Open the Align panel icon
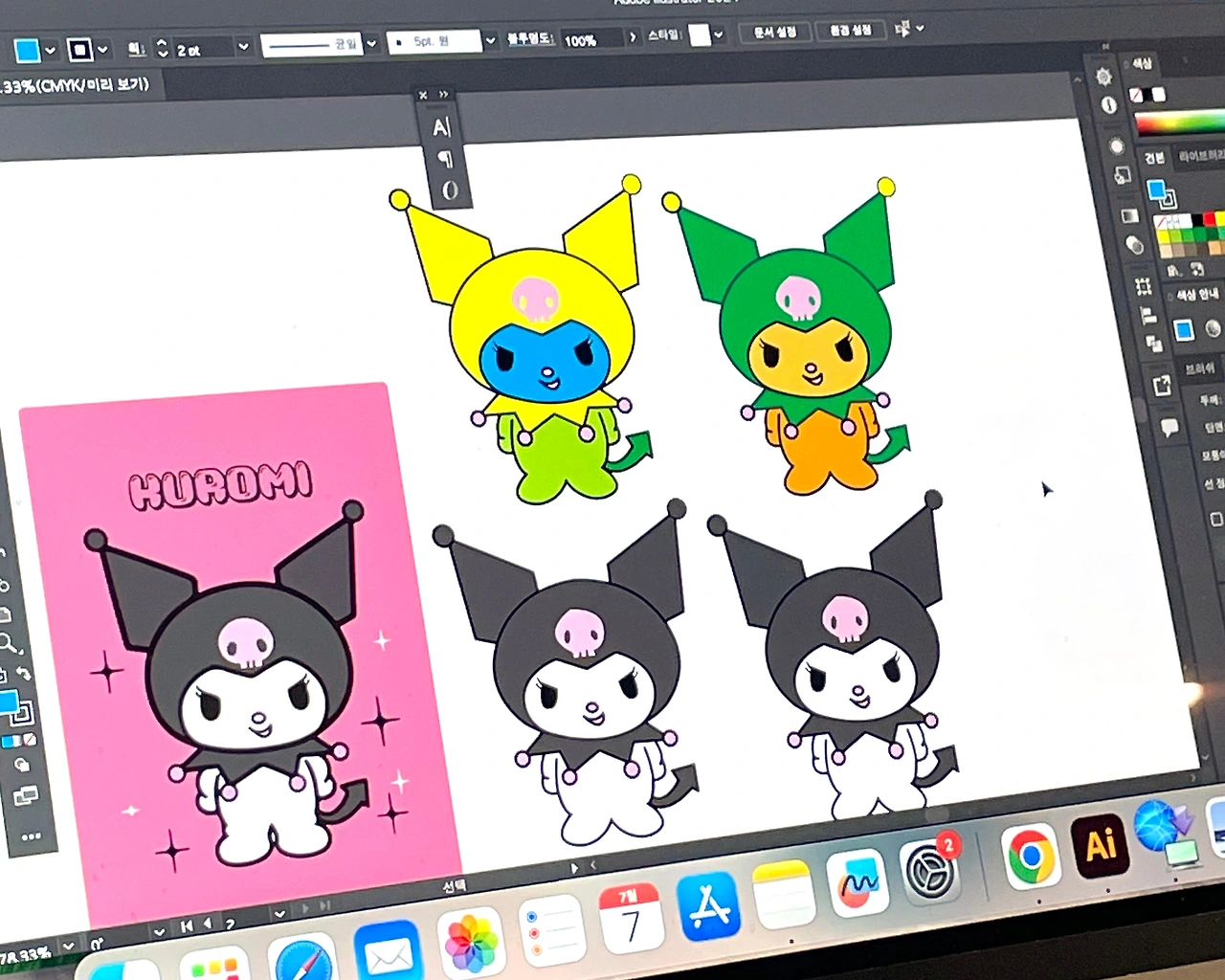Screen dimensions: 1225x980 click(1148, 316)
